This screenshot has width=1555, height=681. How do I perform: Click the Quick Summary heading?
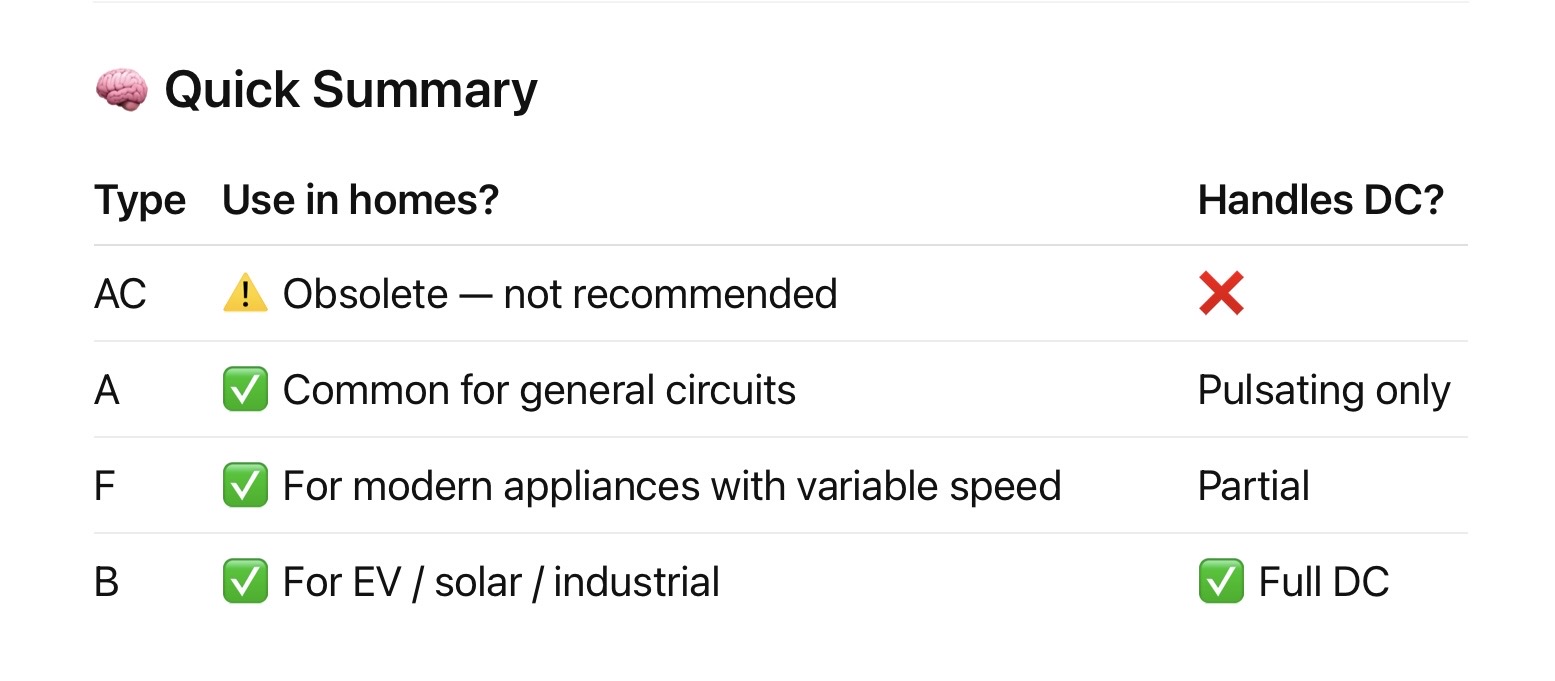pyautogui.click(x=350, y=90)
